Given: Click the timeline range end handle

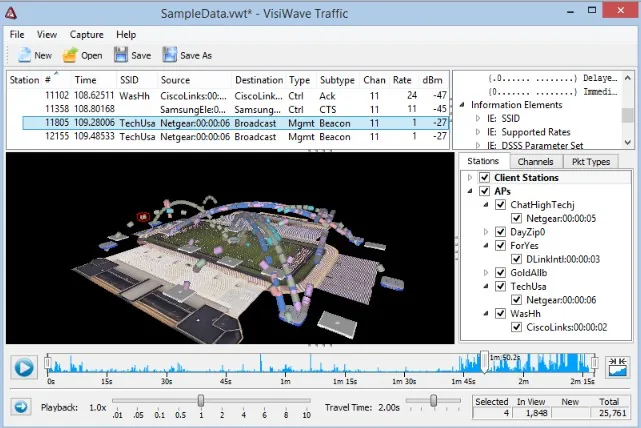Looking at the screenshot, I should coord(594,363).
